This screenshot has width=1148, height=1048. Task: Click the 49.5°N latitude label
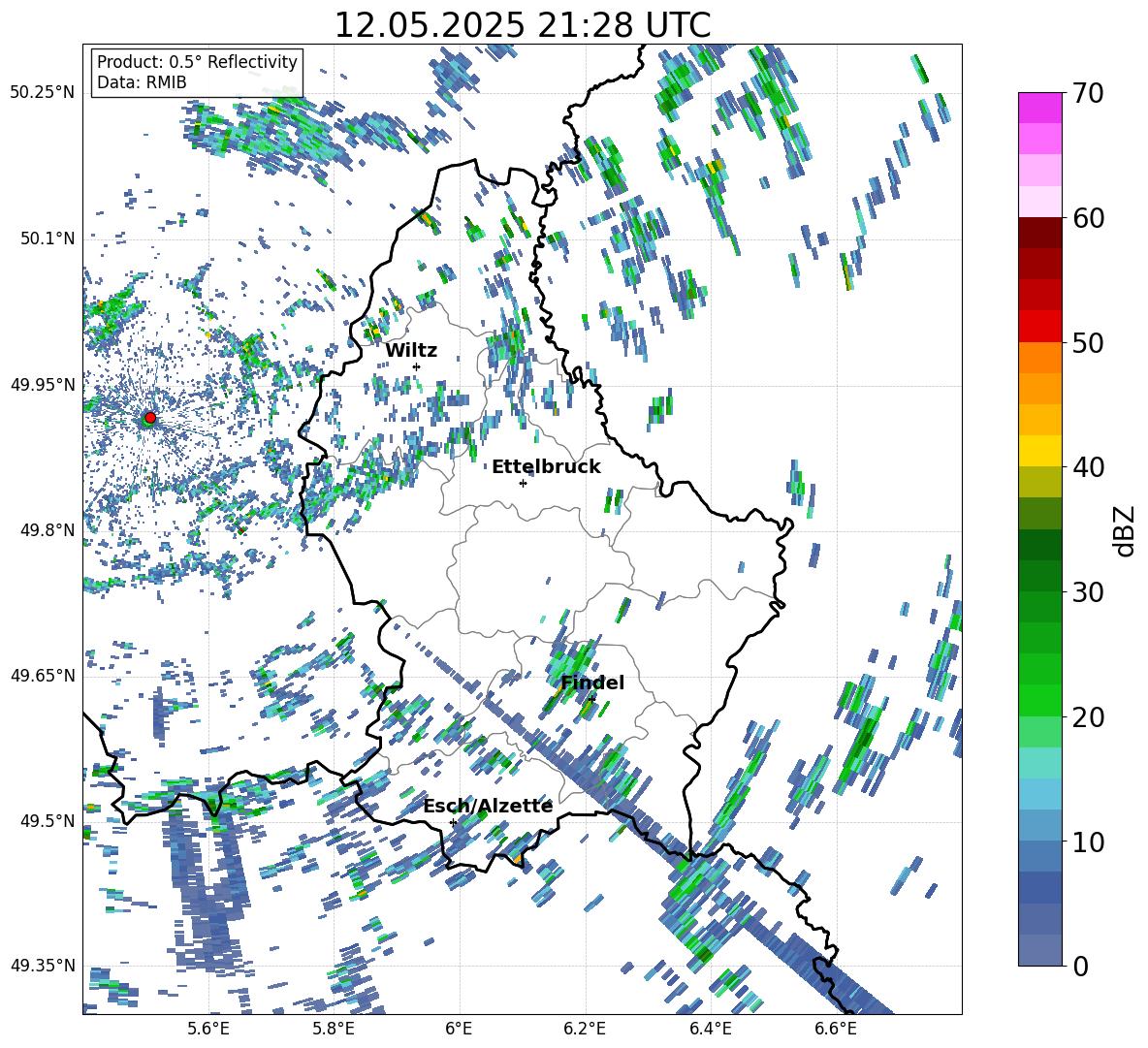pyautogui.click(x=48, y=820)
